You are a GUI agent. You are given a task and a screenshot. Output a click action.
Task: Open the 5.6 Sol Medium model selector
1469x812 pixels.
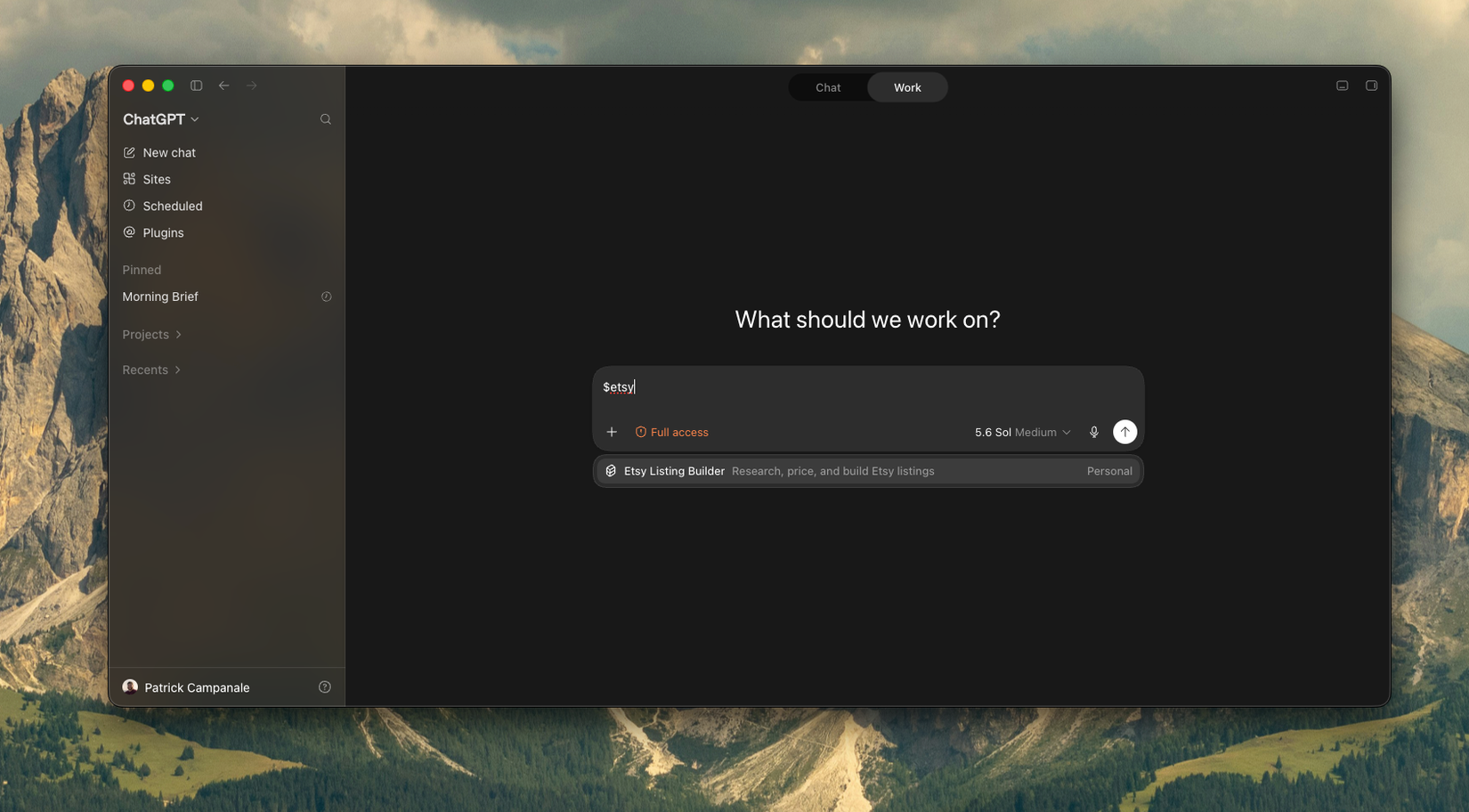coord(1023,432)
